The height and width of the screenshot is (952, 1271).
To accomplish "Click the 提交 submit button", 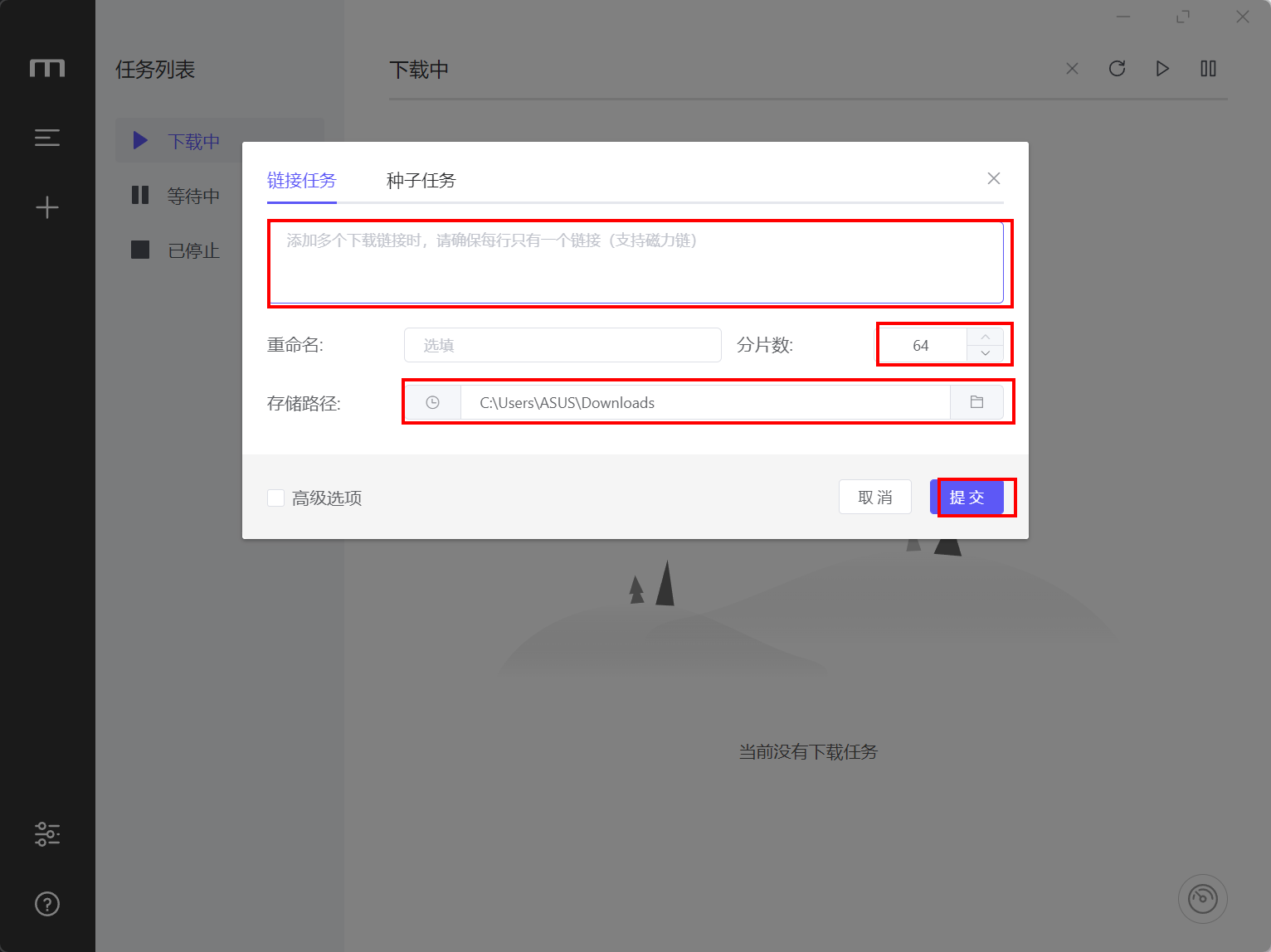I will 967,498.
